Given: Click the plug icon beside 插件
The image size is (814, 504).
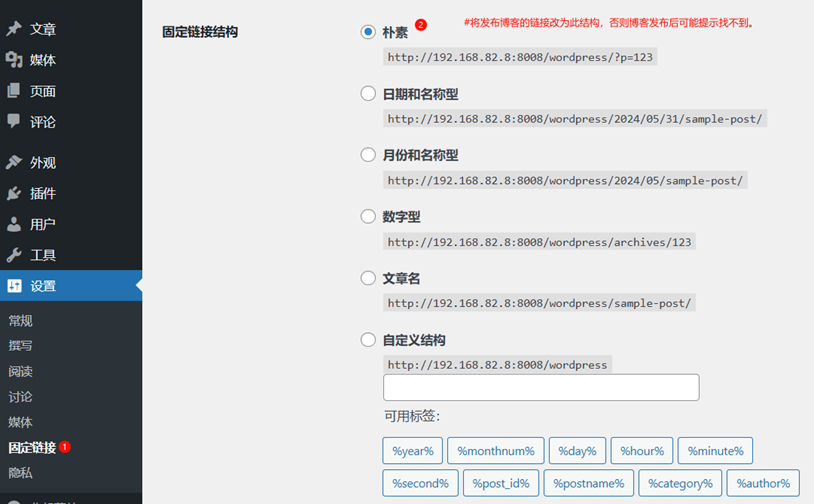Looking at the screenshot, I should 14,193.
